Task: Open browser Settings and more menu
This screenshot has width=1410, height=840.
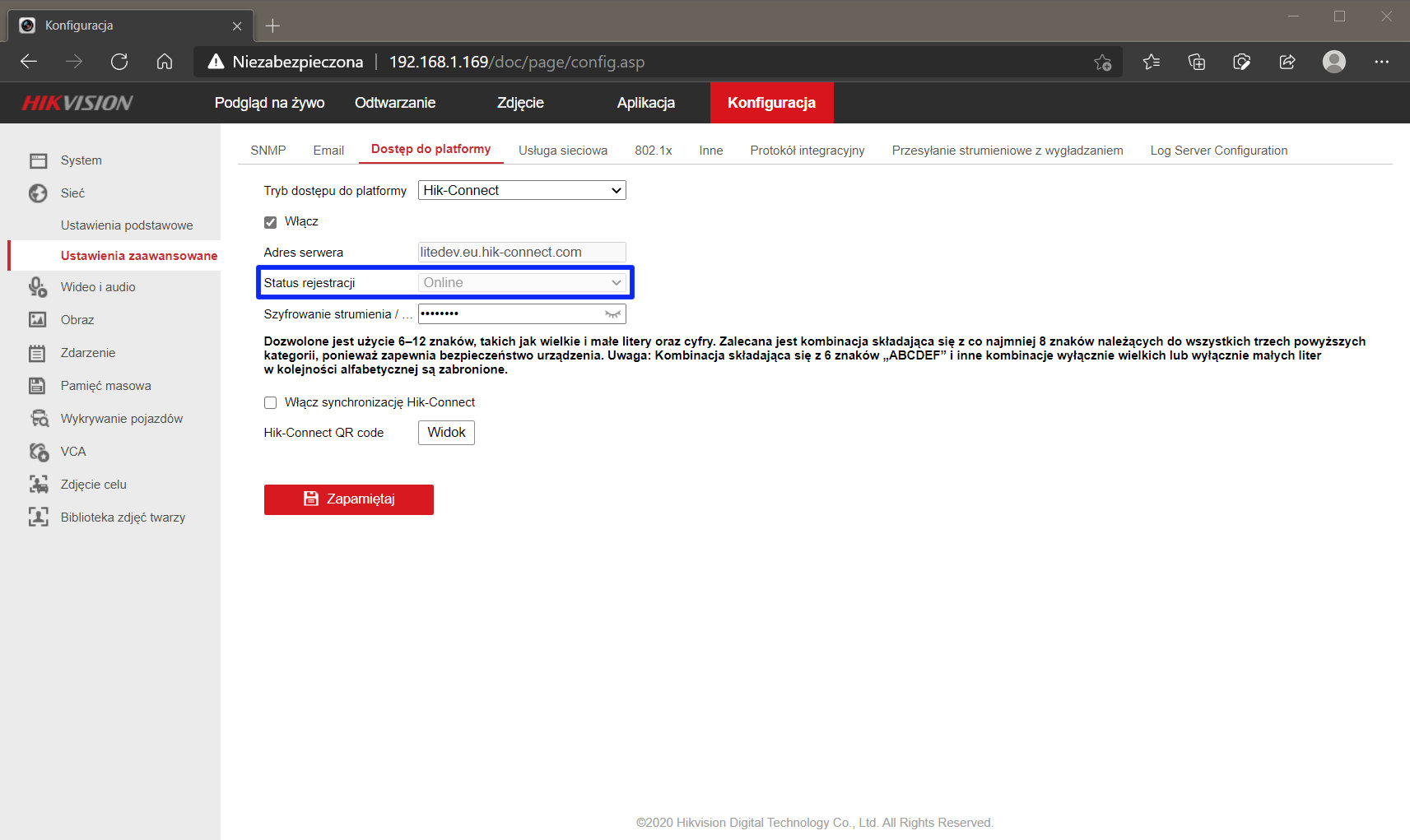Action: click(1381, 62)
